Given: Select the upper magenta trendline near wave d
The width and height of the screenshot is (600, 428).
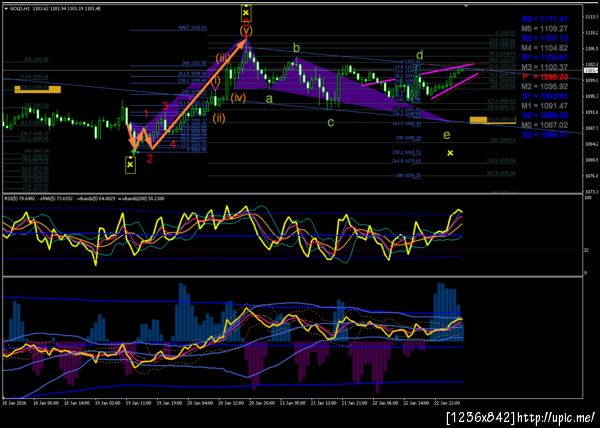Looking at the screenshot, I should (x=448, y=68).
